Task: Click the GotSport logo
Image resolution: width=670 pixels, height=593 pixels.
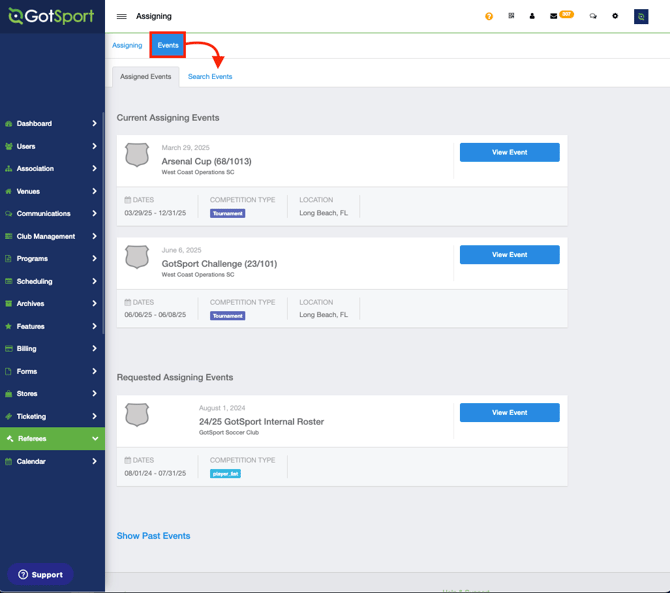Action: click(x=51, y=16)
